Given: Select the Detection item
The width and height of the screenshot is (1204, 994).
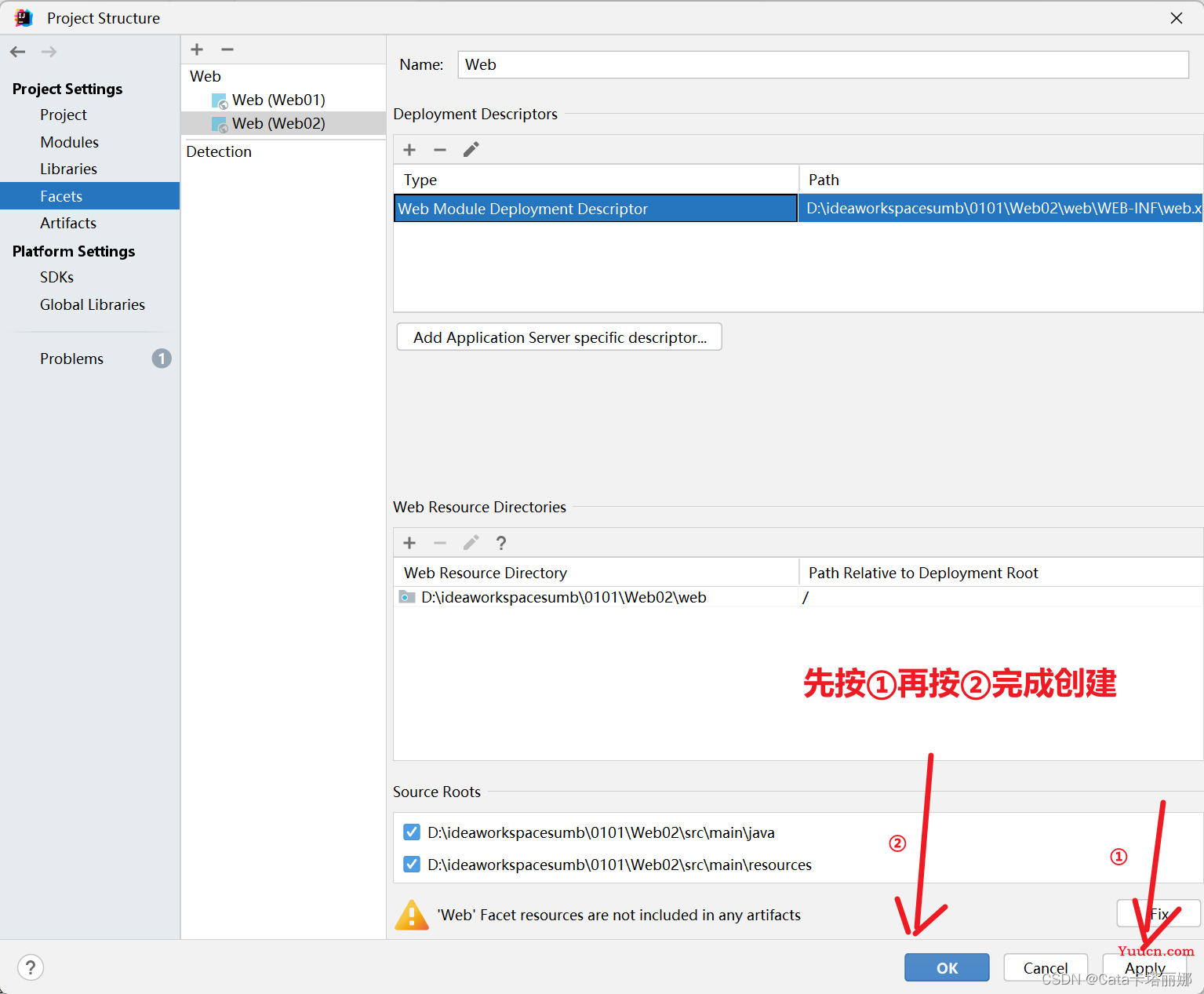Looking at the screenshot, I should (x=219, y=151).
